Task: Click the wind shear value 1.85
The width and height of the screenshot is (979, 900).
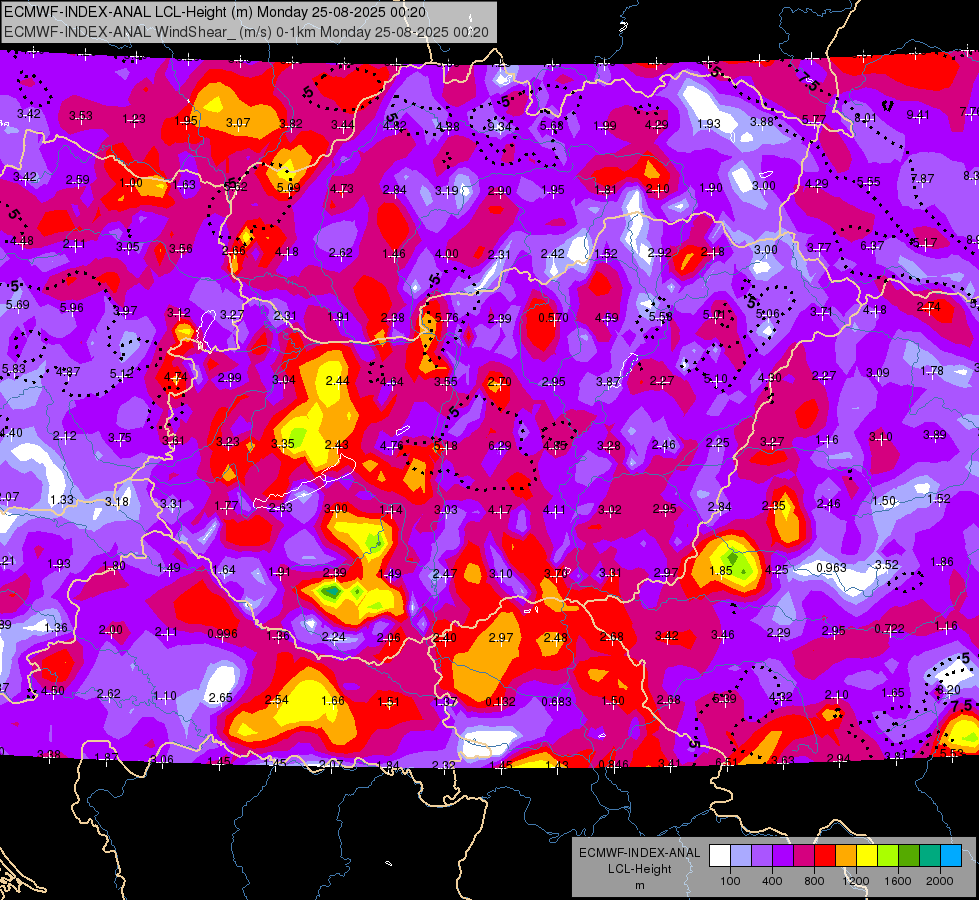Action: [721, 570]
